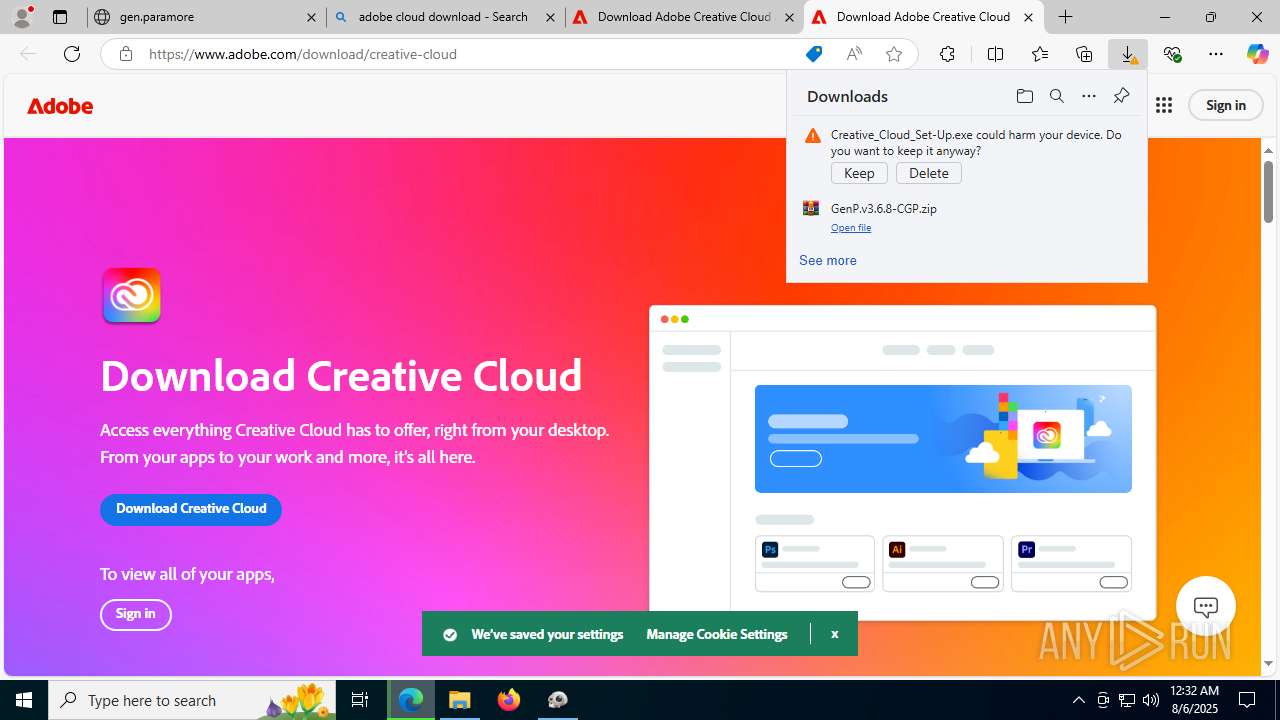Pin the Downloads panel

click(1121, 96)
